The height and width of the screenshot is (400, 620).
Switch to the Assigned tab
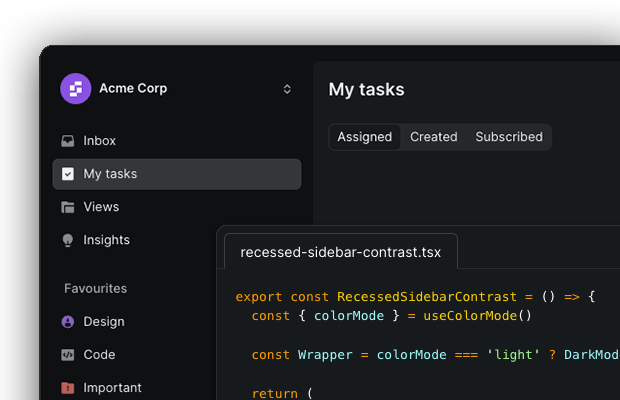[365, 137]
